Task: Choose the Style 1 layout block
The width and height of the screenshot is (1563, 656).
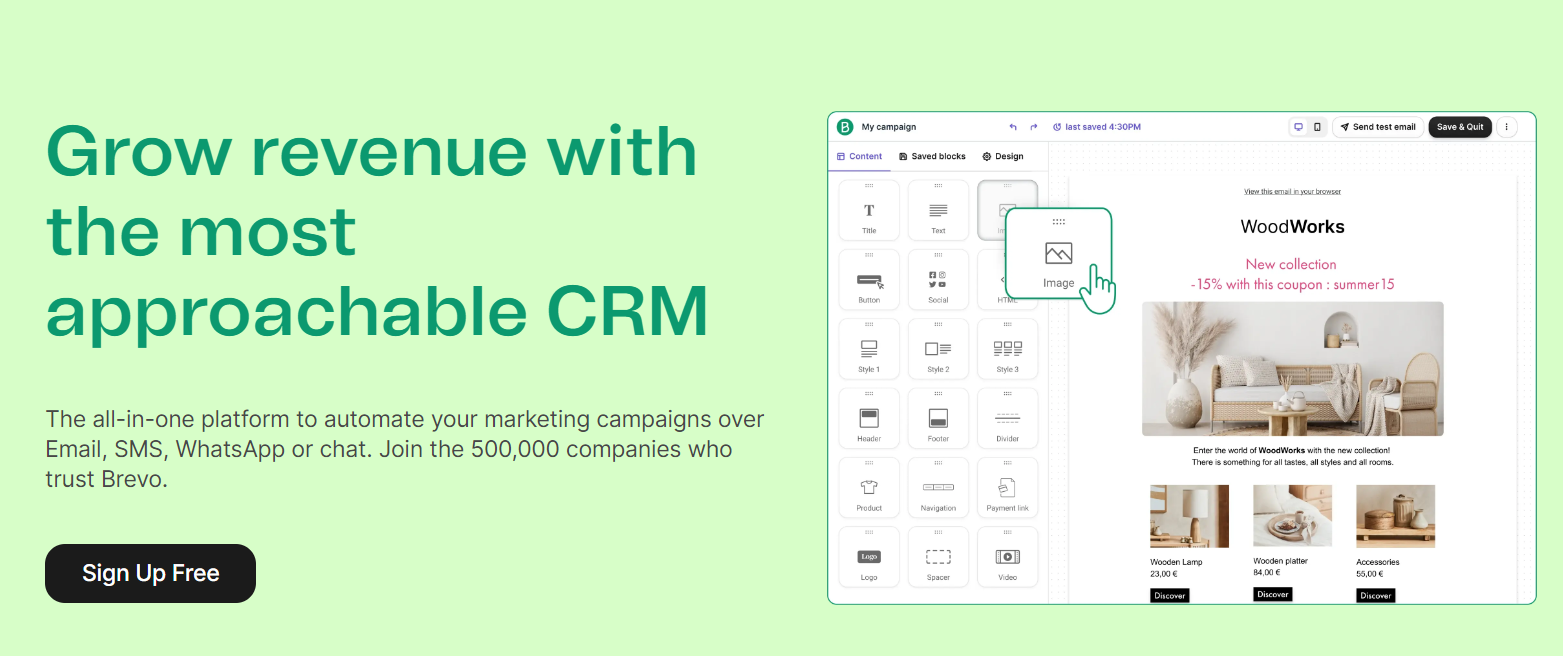Action: pyautogui.click(x=869, y=349)
